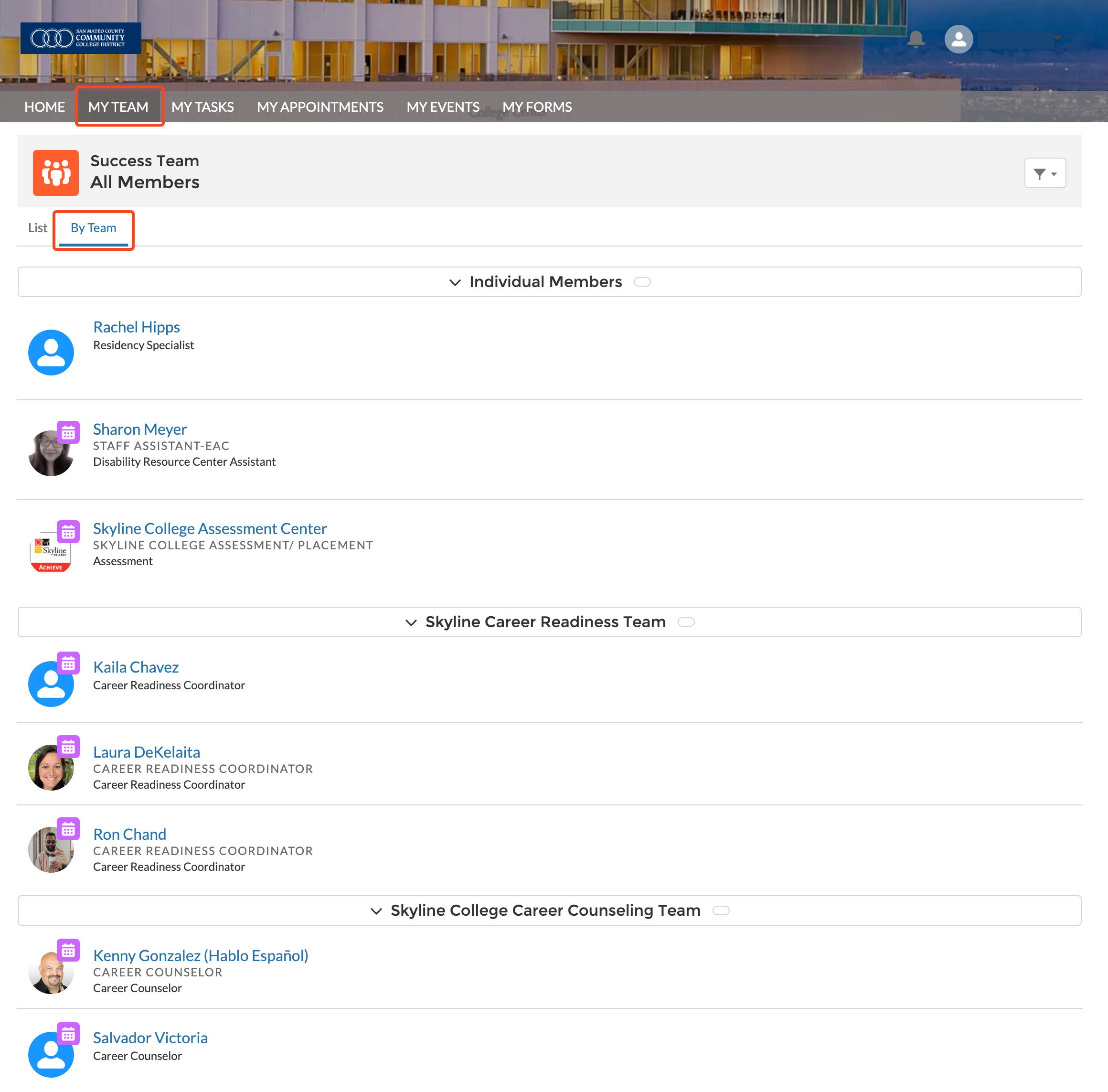Toggle the pill beside Career Counseling Team
The height and width of the screenshot is (1092, 1108).
(x=720, y=910)
